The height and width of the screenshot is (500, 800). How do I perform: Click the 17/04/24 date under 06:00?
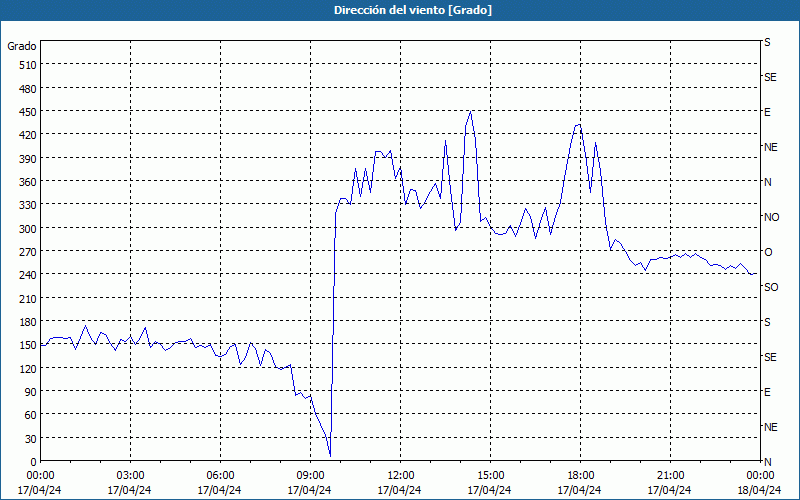click(x=219, y=490)
